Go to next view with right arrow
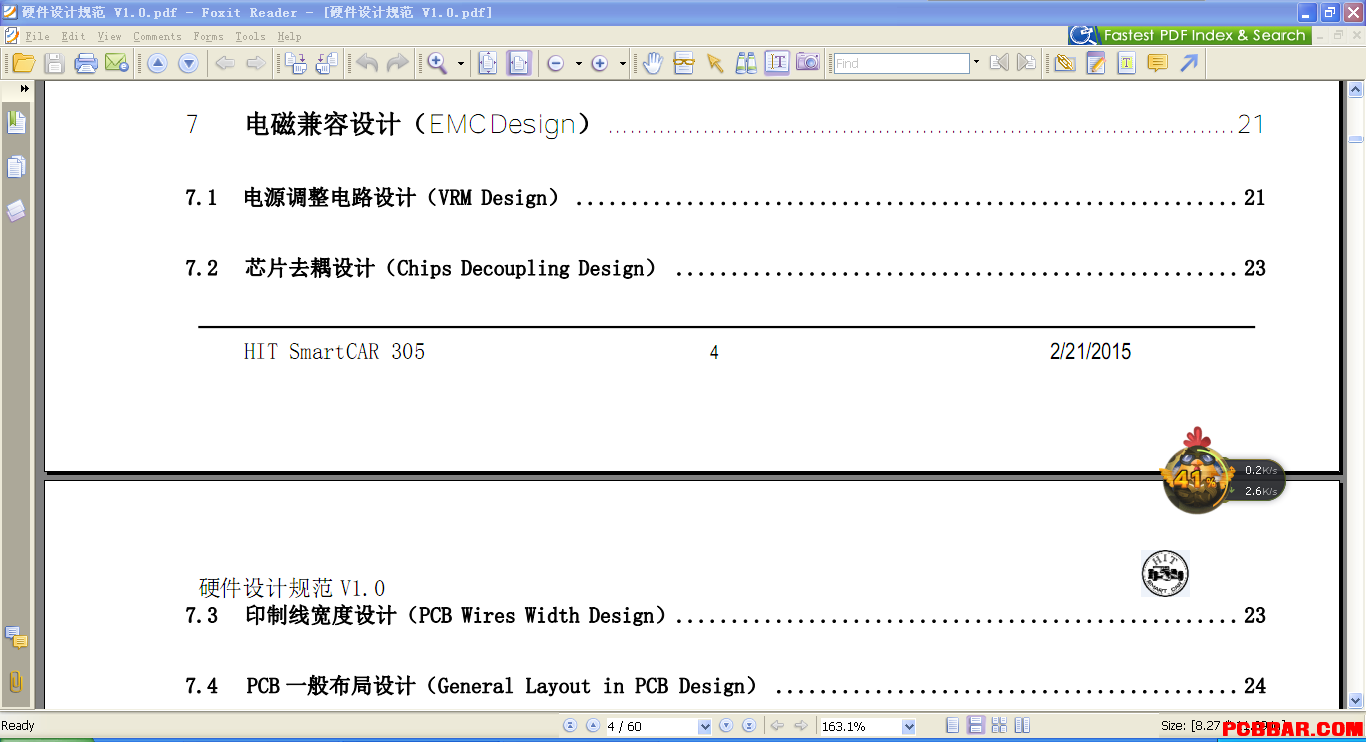This screenshot has width=1366, height=742. pos(256,63)
